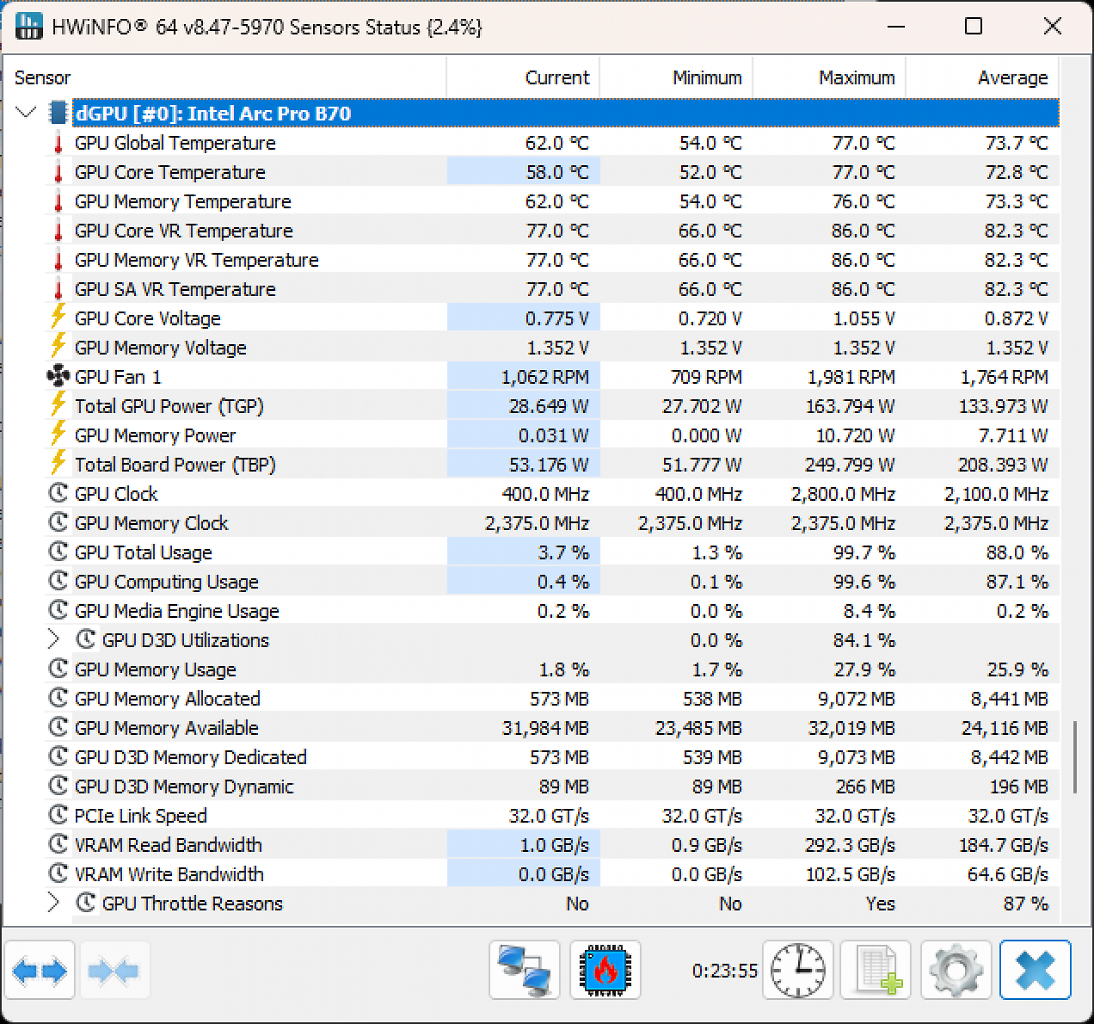Click lightning icon for Total GPU Power
The image size is (1094, 1024).
tap(58, 405)
